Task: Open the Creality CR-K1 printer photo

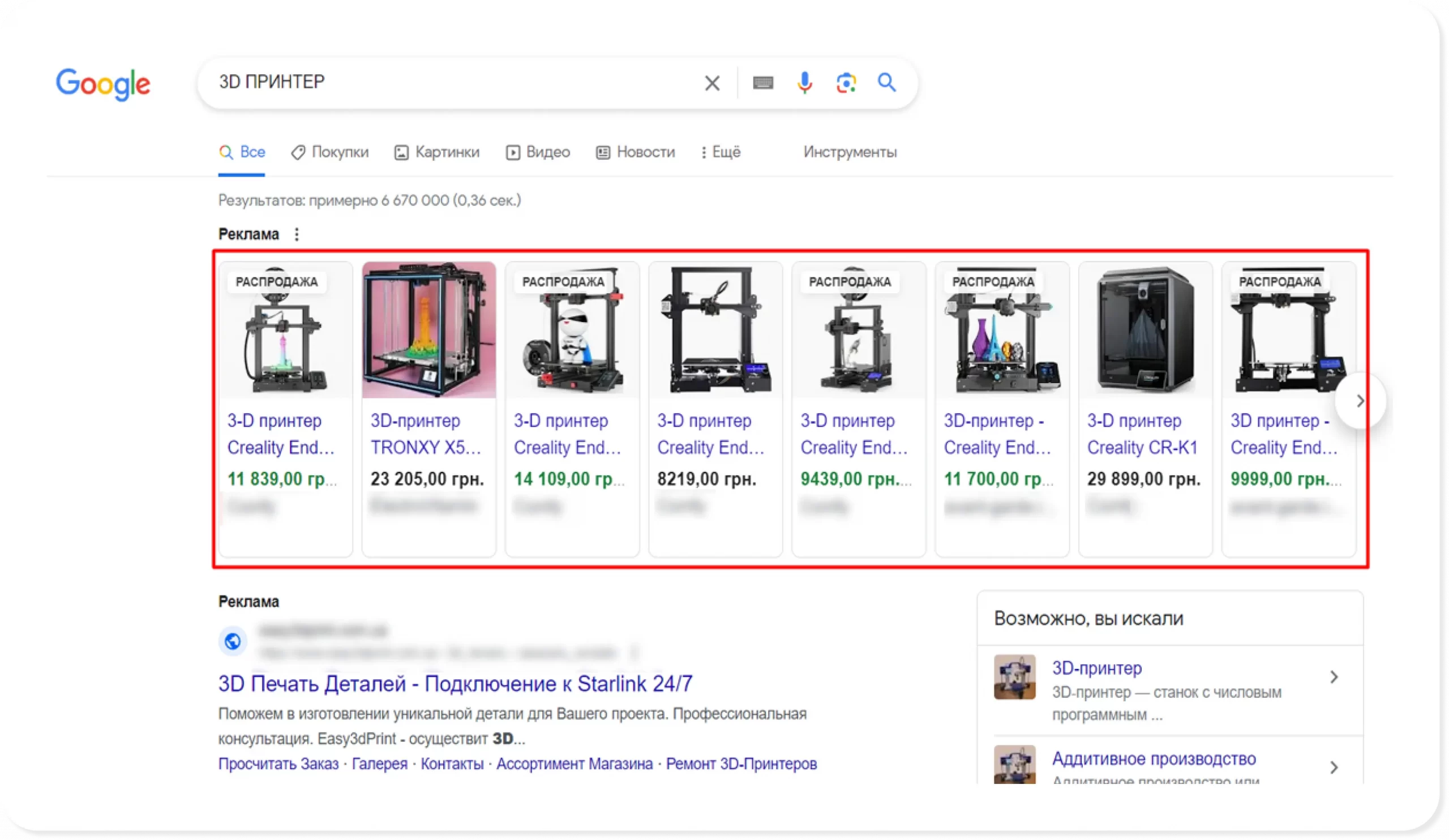Action: pos(1146,330)
